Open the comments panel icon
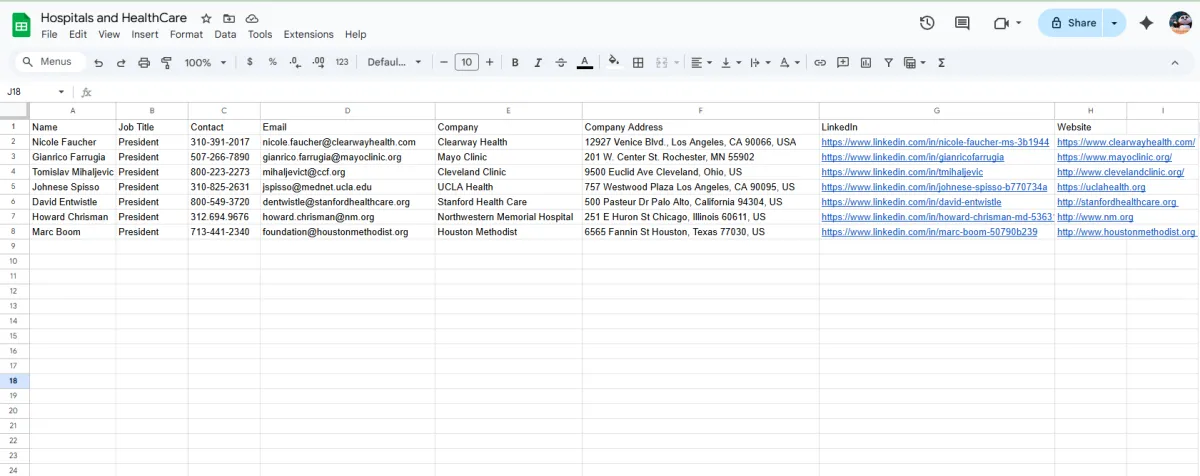The height and width of the screenshot is (476, 1200). coord(962,23)
